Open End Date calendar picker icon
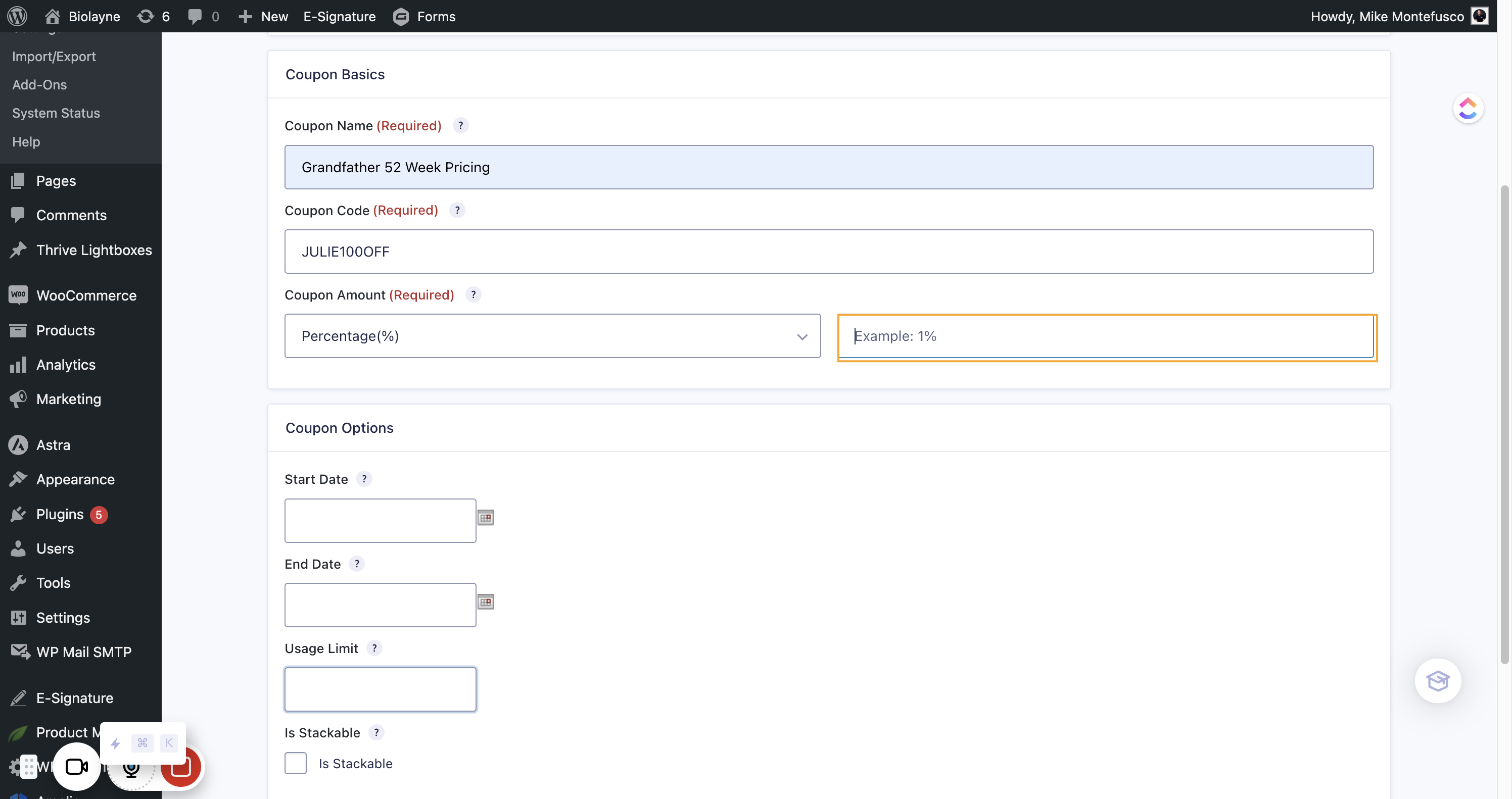This screenshot has width=1512, height=799. coord(486,602)
